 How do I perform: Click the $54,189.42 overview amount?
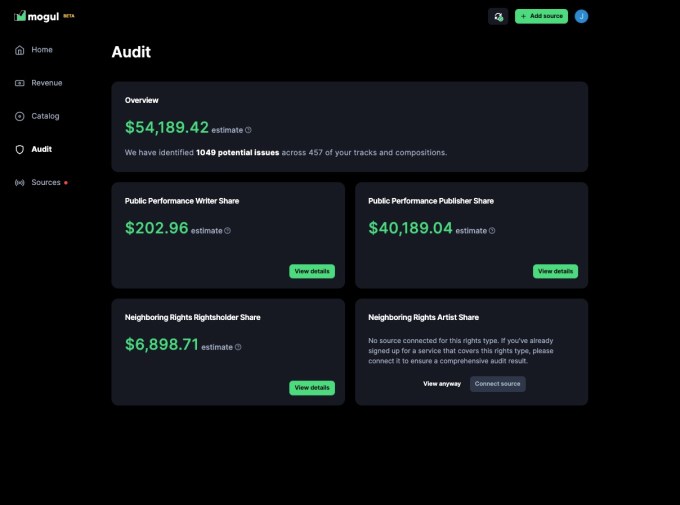[167, 127]
